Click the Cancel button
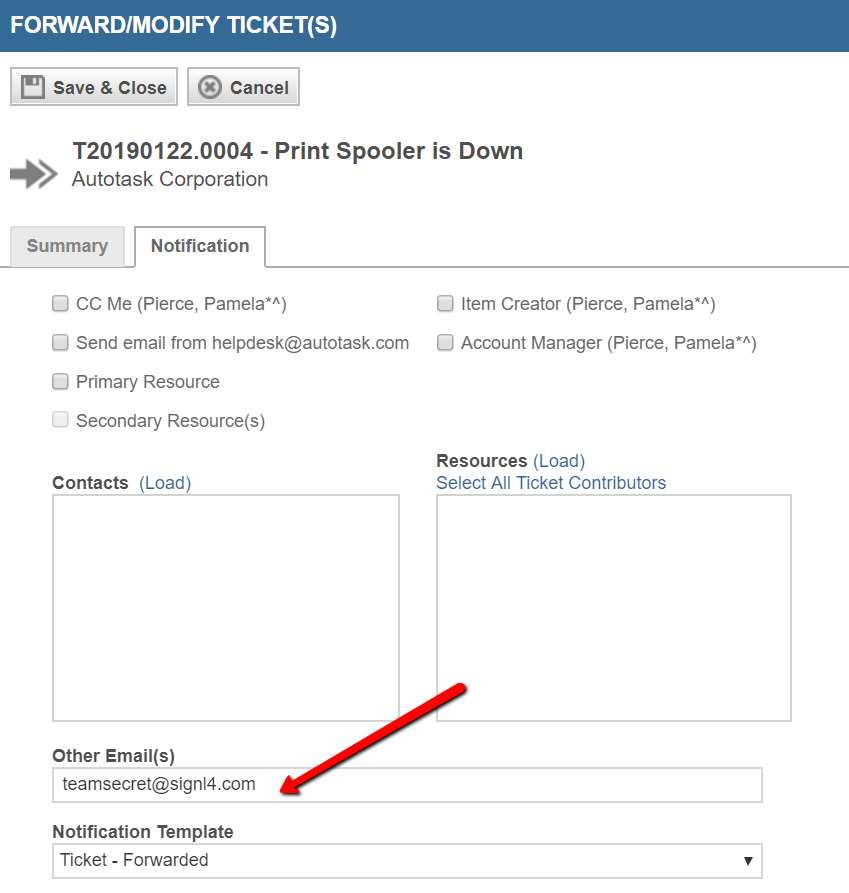Viewport: 849px width, 893px height. click(x=243, y=87)
